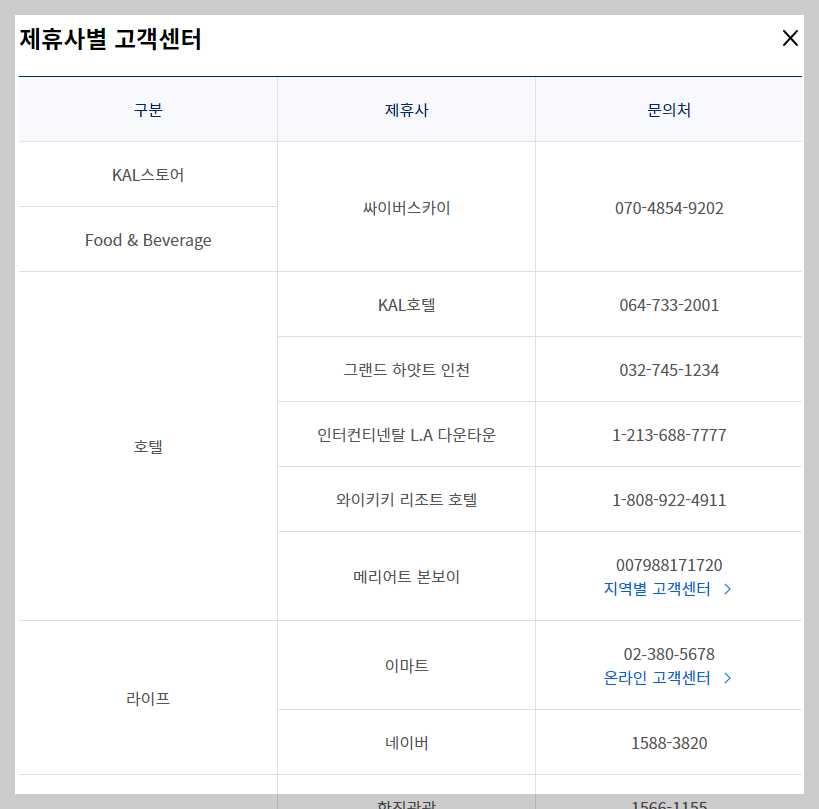
Task: Click the 메리어트 본보이 cell
Action: coord(406,577)
